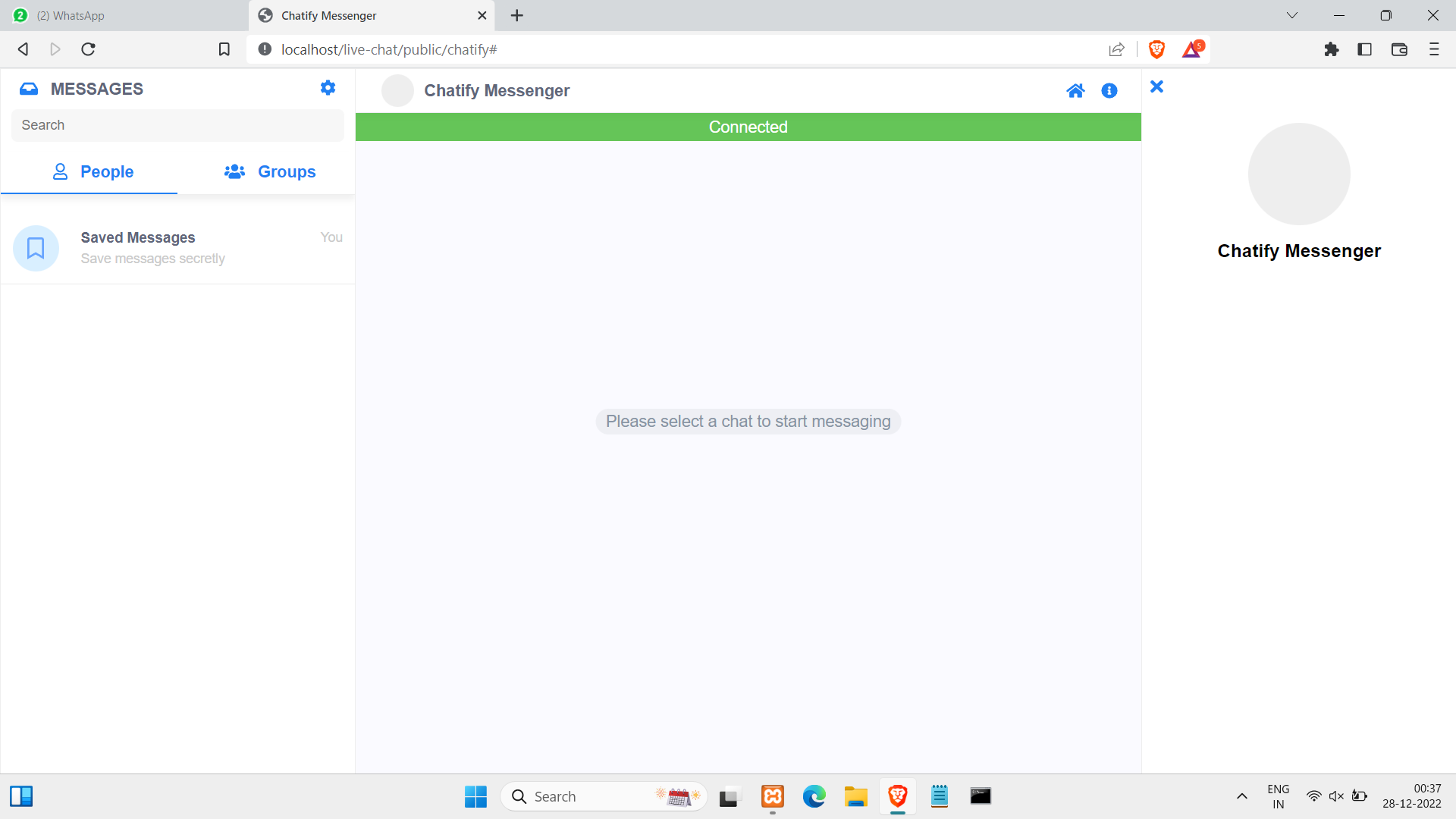The width and height of the screenshot is (1456, 819).
Task: Bookmark this page in browser
Action: (x=224, y=49)
